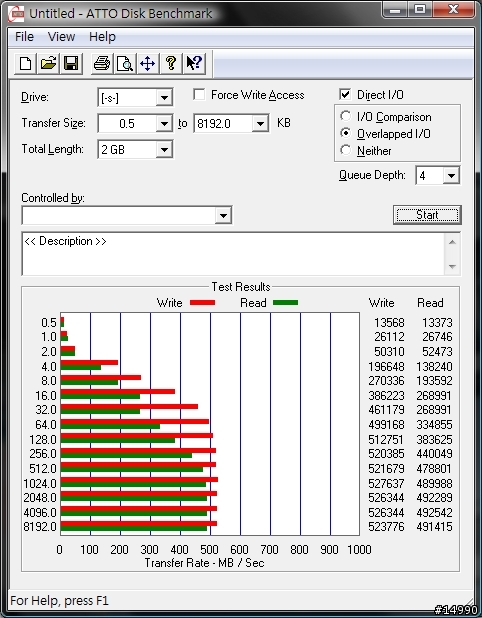Click the Start benchmark button
The width and height of the screenshot is (482, 618).
pyautogui.click(x=427, y=215)
